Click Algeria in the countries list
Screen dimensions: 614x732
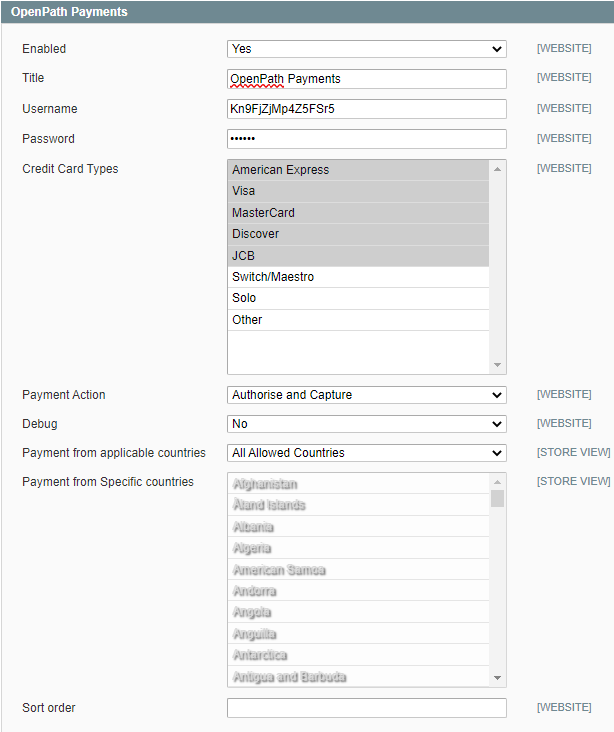pos(358,548)
